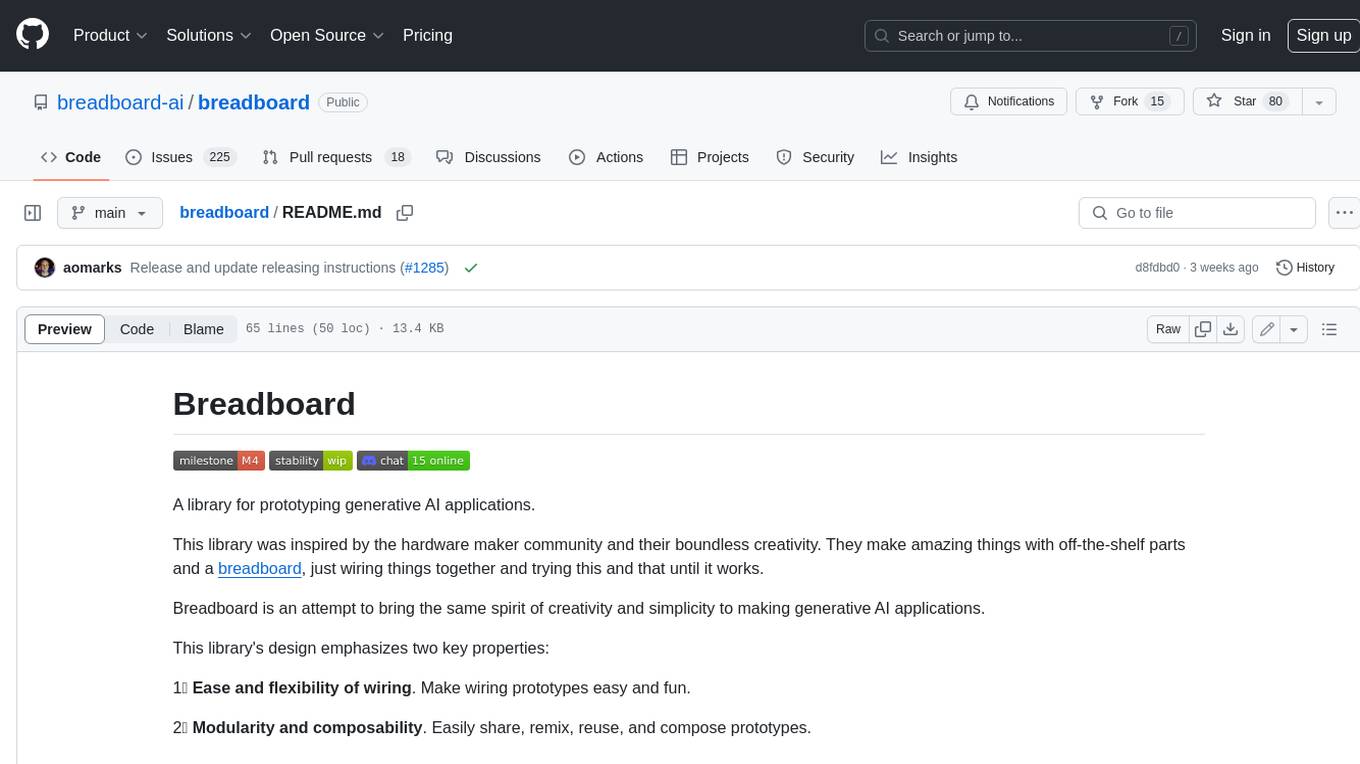
Task: Expand the Solutions menu
Action: pos(207,35)
